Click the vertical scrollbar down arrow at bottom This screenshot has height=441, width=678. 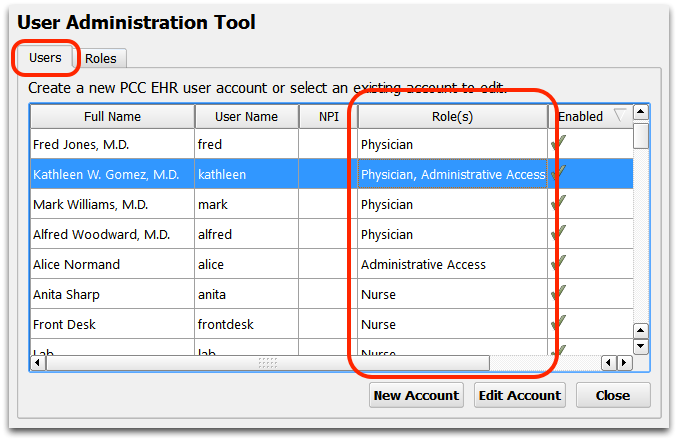tap(640, 346)
